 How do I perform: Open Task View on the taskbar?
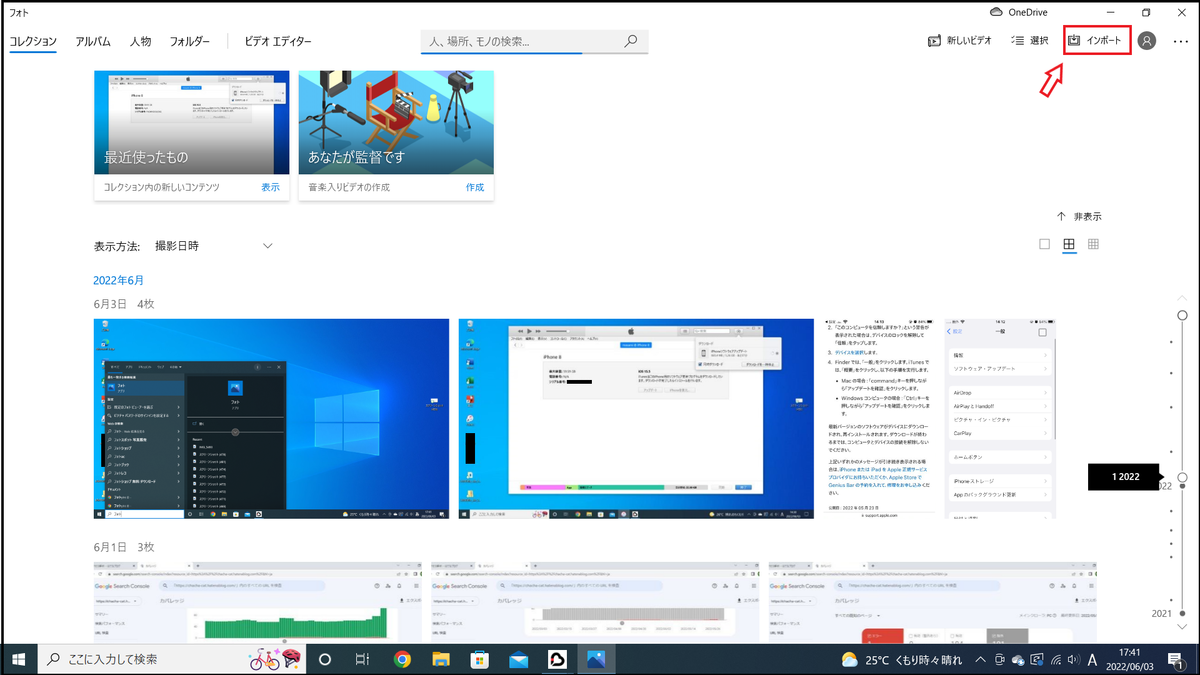pos(363,659)
